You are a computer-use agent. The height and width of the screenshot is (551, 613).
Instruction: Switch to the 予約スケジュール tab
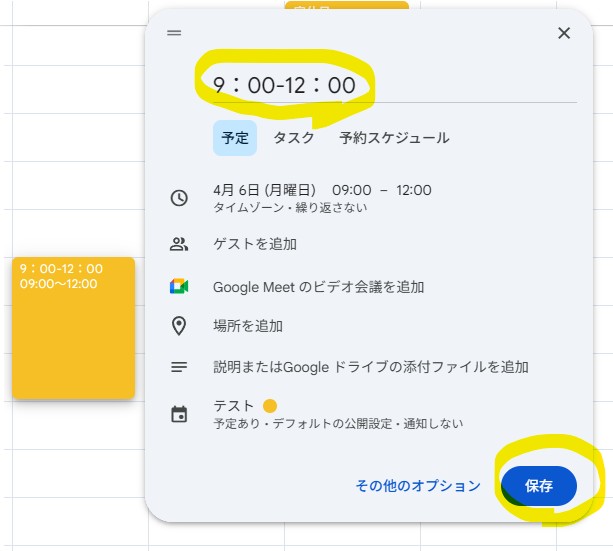(x=394, y=138)
